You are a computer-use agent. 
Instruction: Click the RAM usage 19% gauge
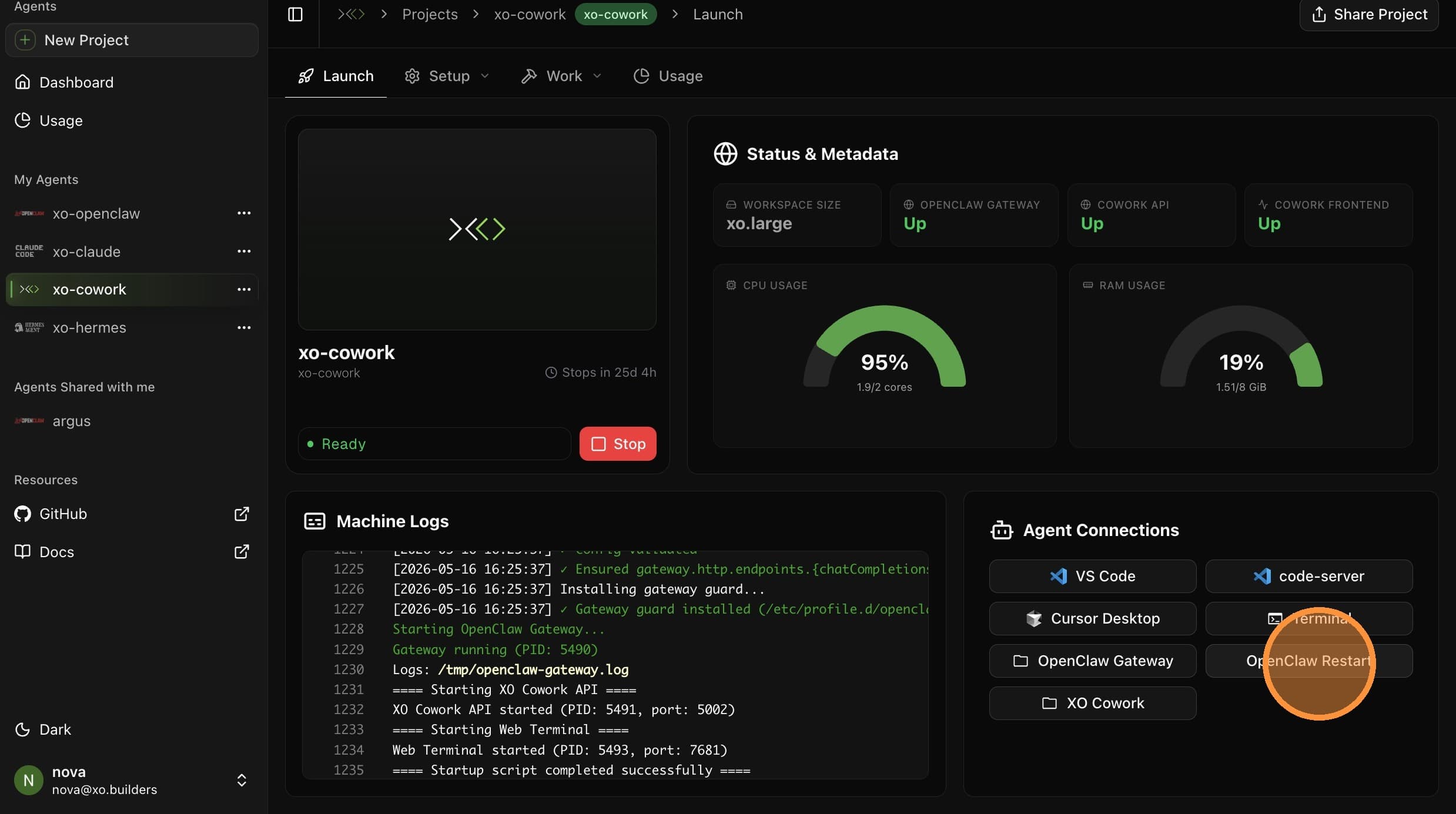[x=1241, y=347]
